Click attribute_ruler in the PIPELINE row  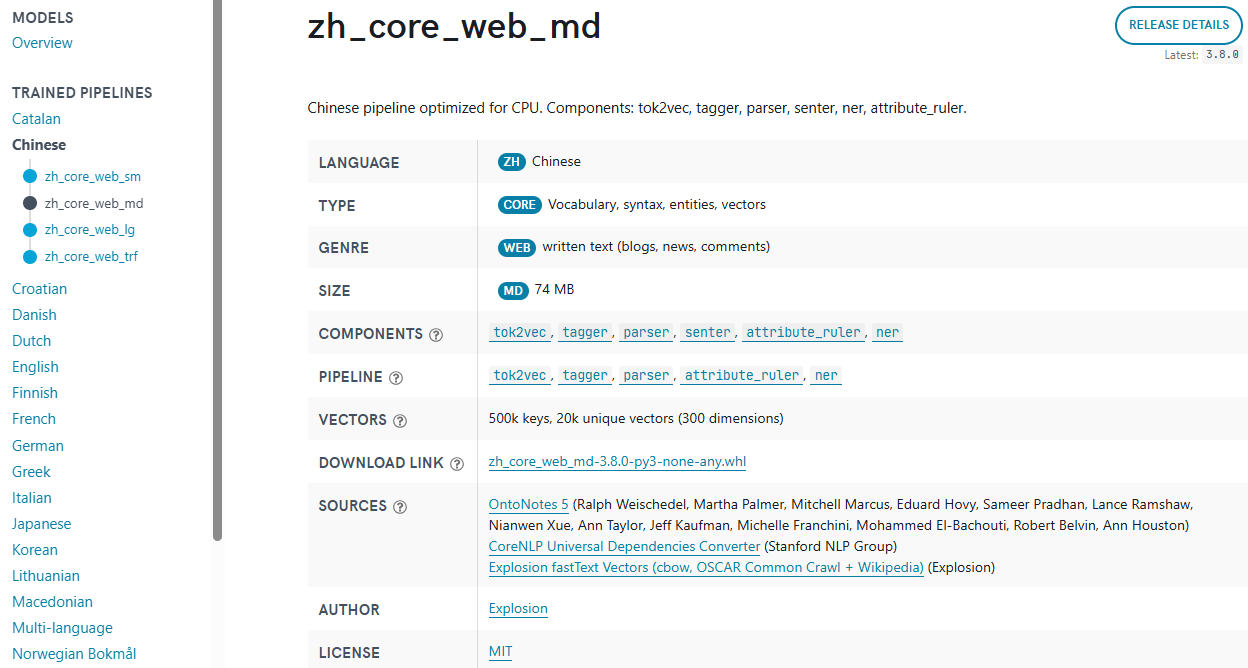[x=742, y=376]
